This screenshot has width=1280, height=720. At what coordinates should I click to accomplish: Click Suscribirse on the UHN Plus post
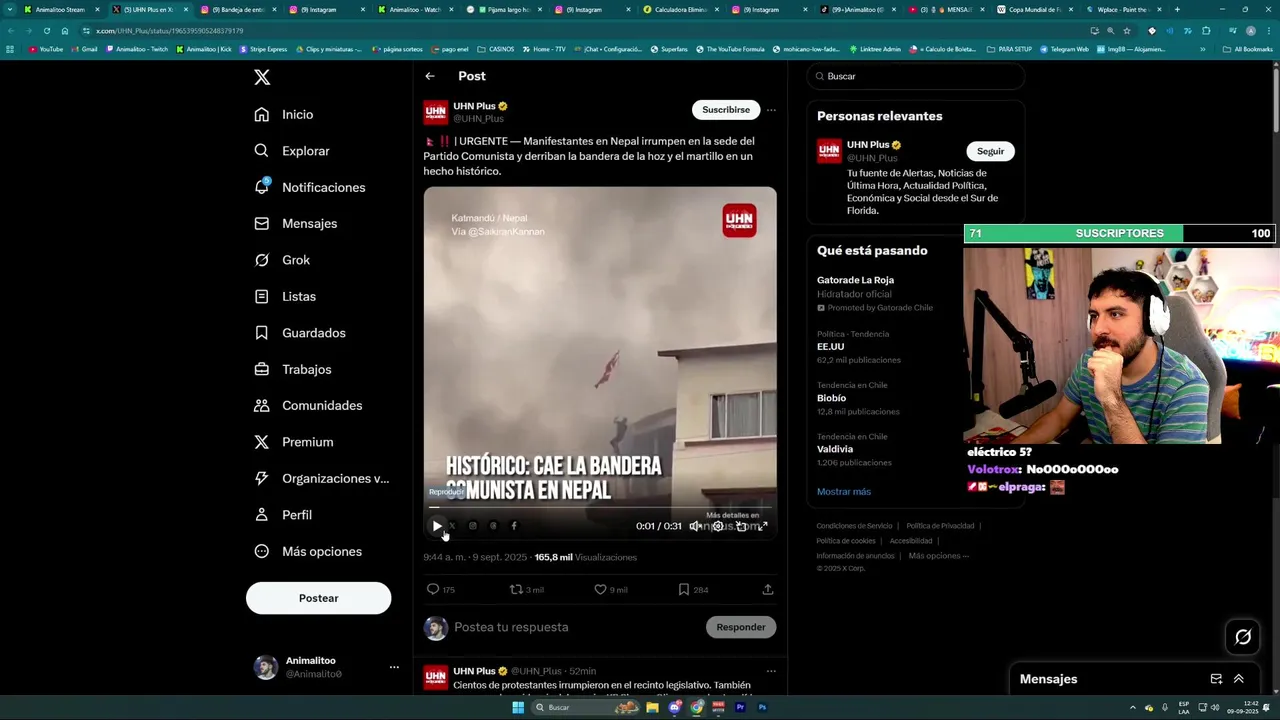[726, 110]
